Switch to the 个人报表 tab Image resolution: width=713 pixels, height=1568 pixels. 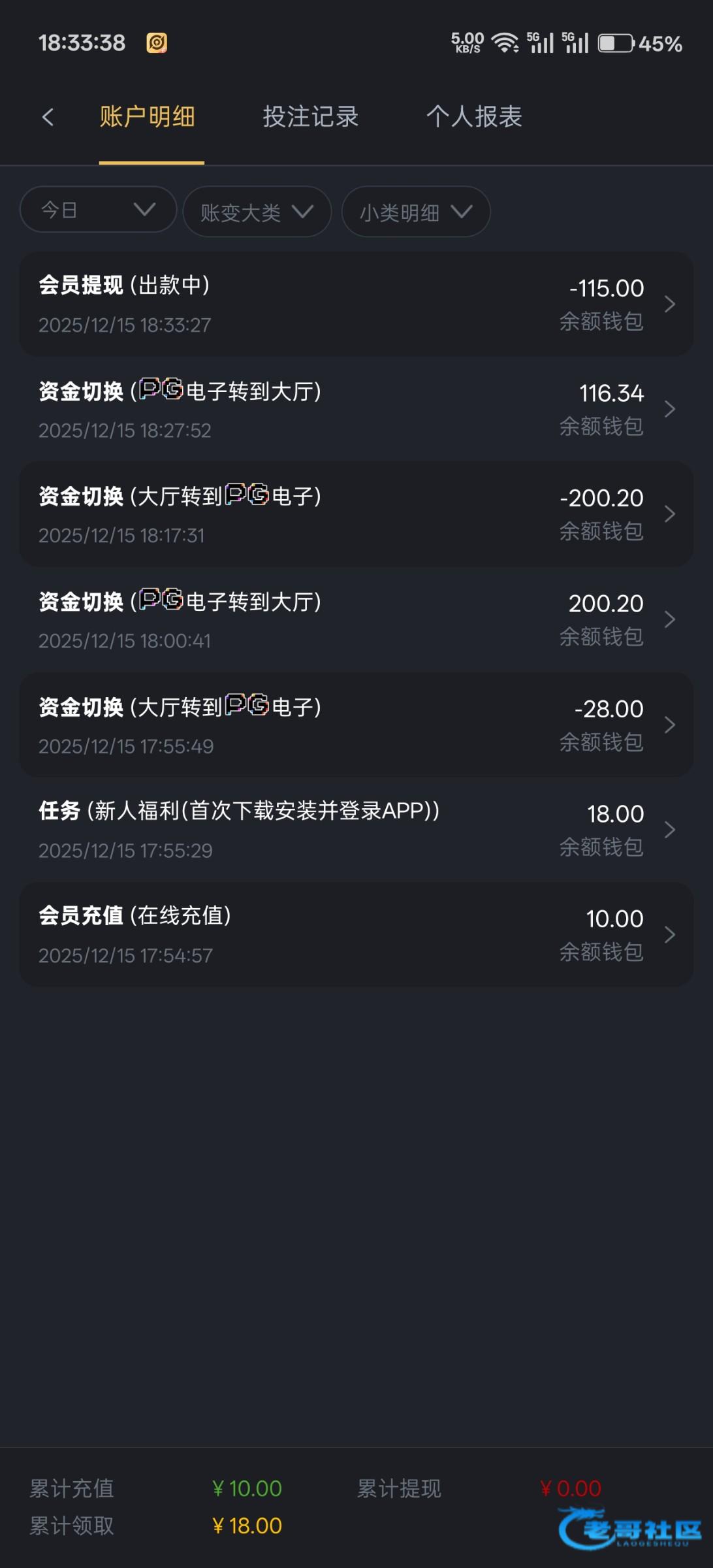pyautogui.click(x=474, y=118)
